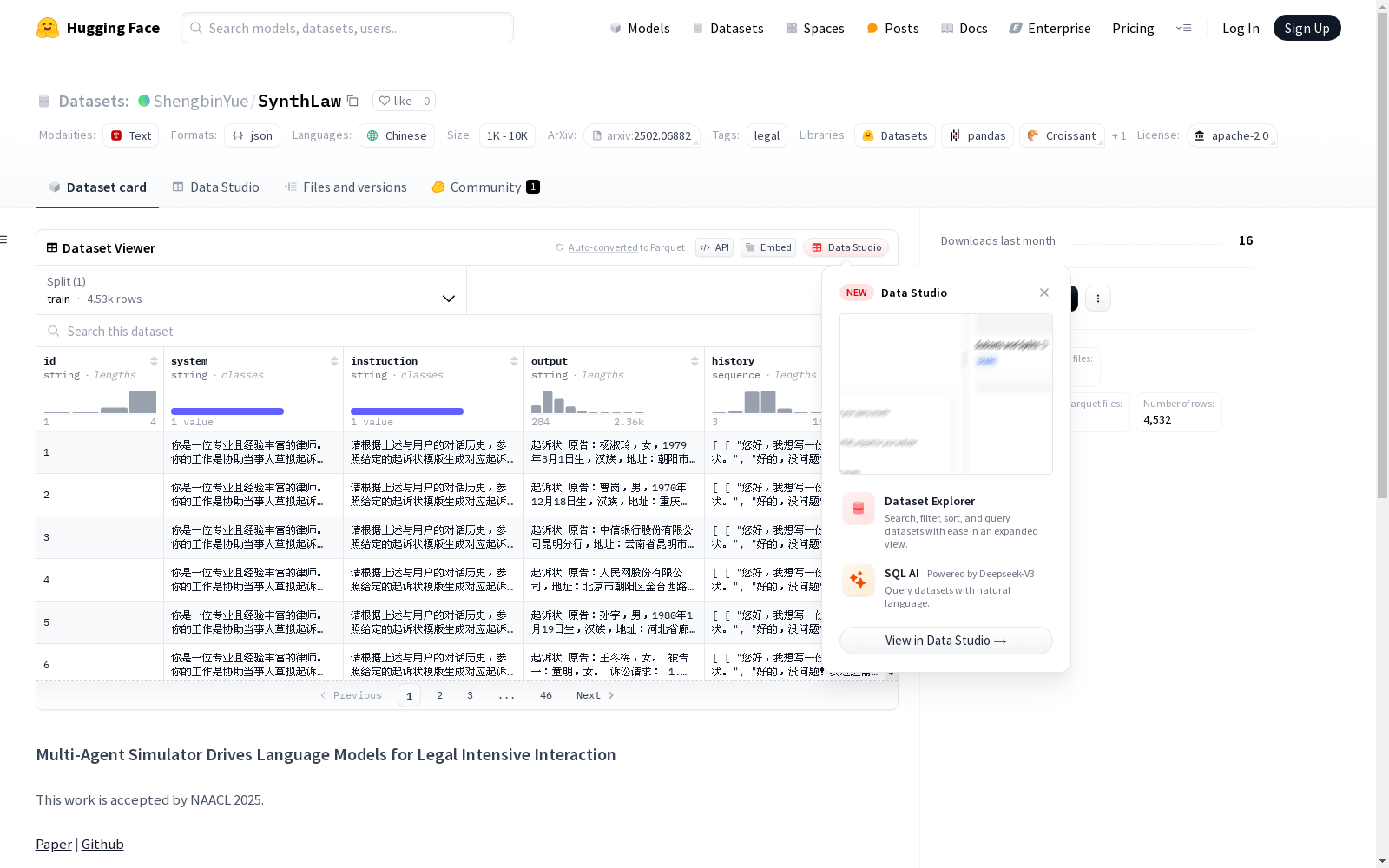The width and height of the screenshot is (1389, 868).
Task: Click the 1K - 10K size tag
Action: click(x=507, y=135)
